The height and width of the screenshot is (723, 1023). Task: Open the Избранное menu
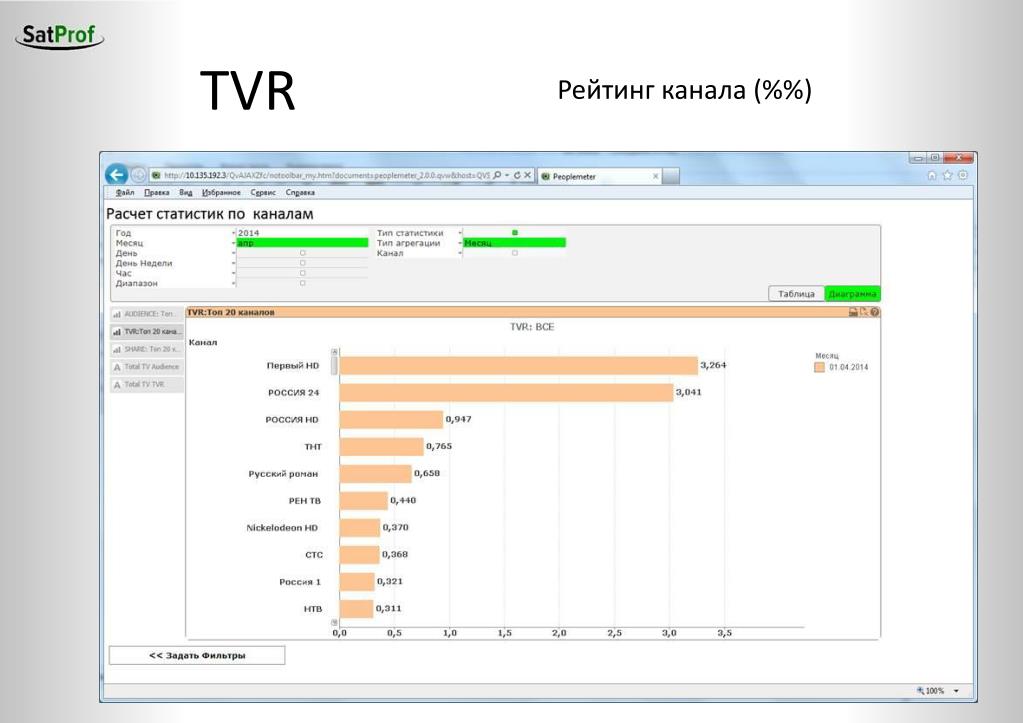pos(221,192)
